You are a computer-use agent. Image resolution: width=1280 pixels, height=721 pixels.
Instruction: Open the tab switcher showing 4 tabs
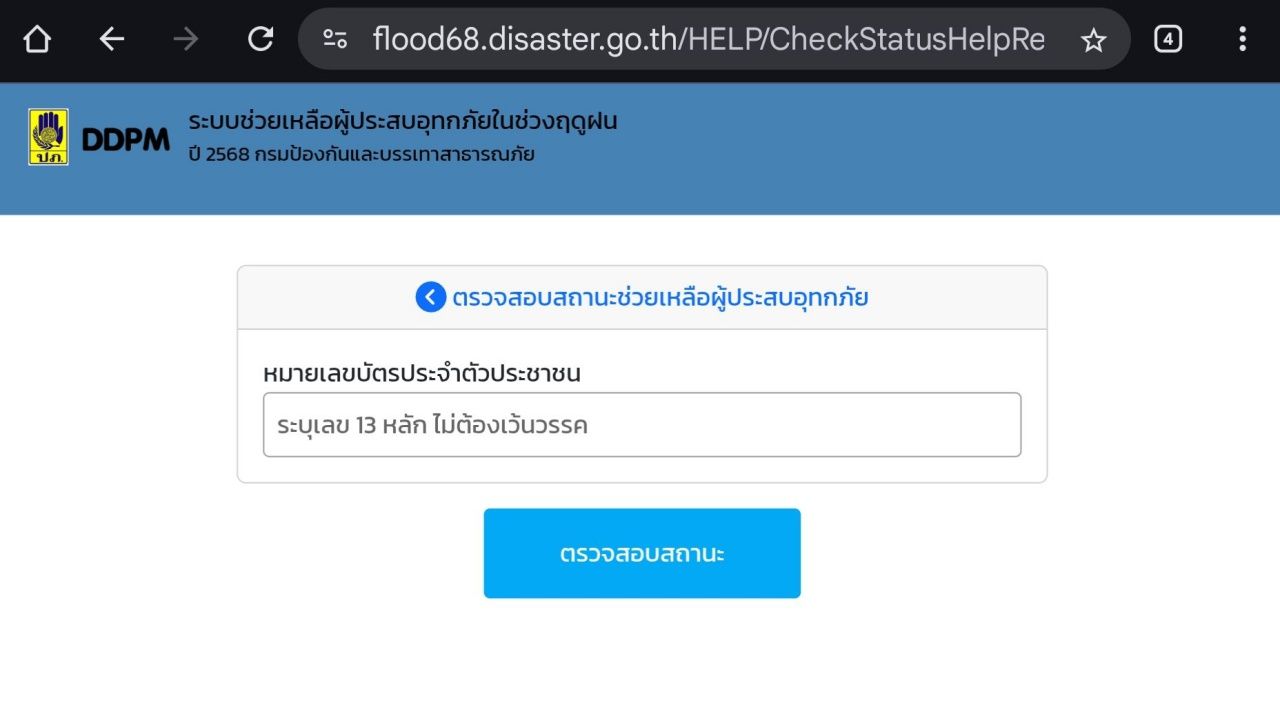[1168, 40]
